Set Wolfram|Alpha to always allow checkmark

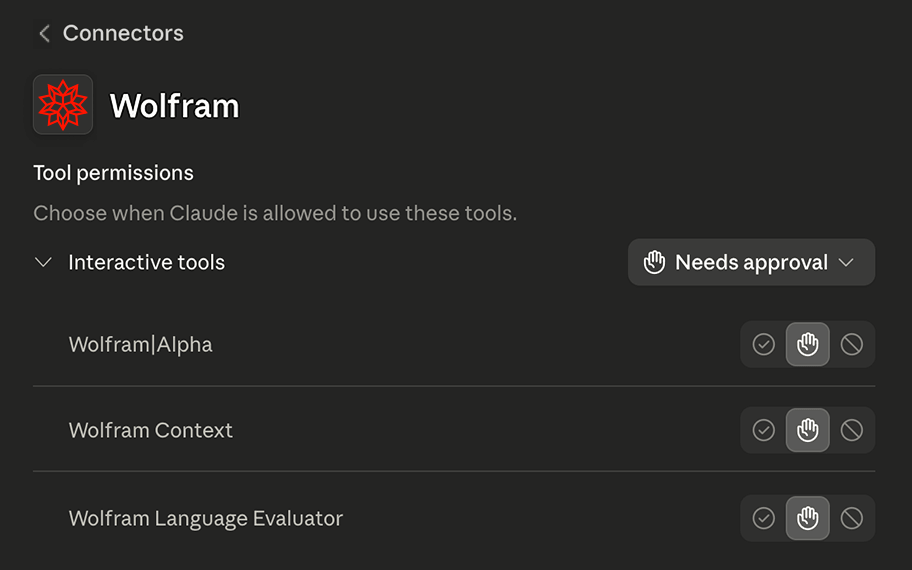[x=763, y=344]
